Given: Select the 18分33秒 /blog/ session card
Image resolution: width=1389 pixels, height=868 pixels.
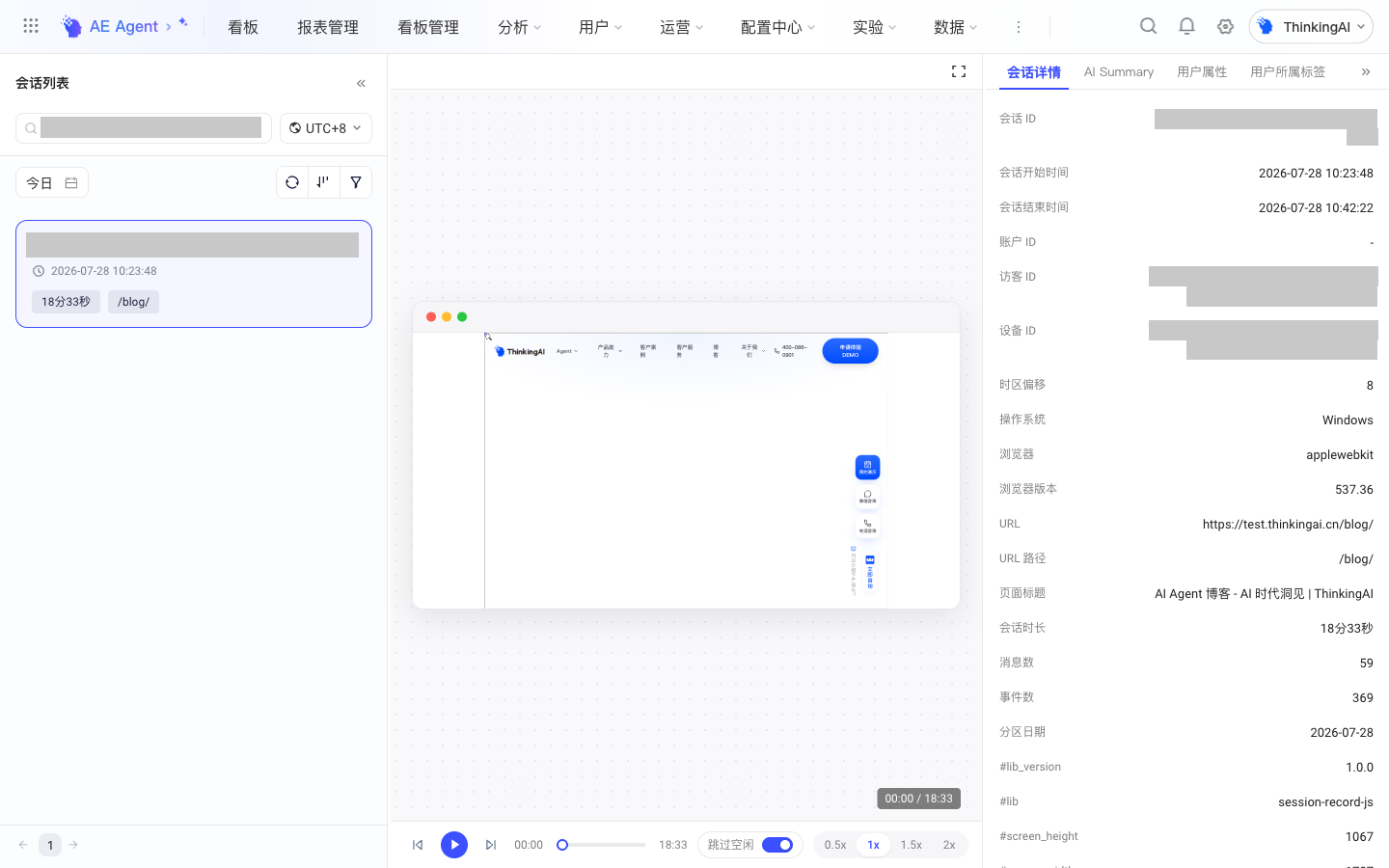Looking at the screenshot, I should pyautogui.click(x=194, y=274).
